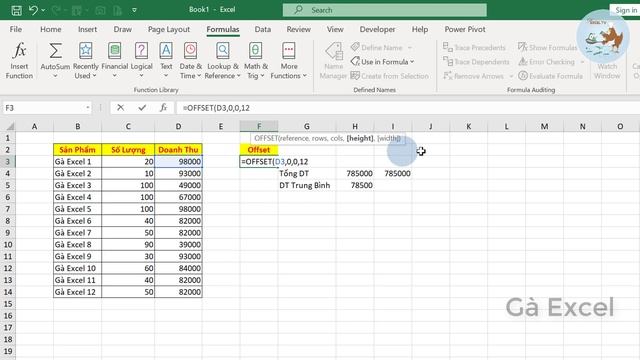
Task: Switch to the Insert tab
Action: (87, 29)
